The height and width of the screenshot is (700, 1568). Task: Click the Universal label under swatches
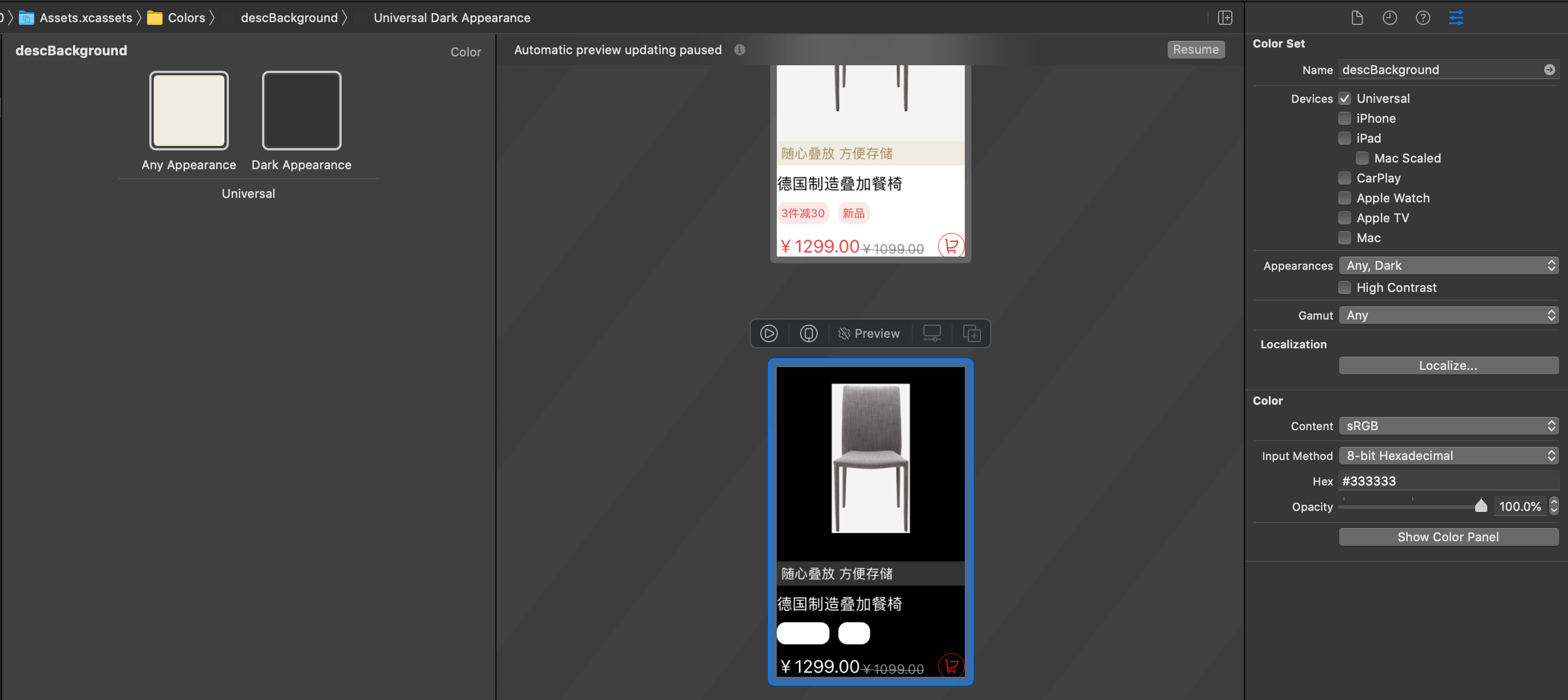248,194
